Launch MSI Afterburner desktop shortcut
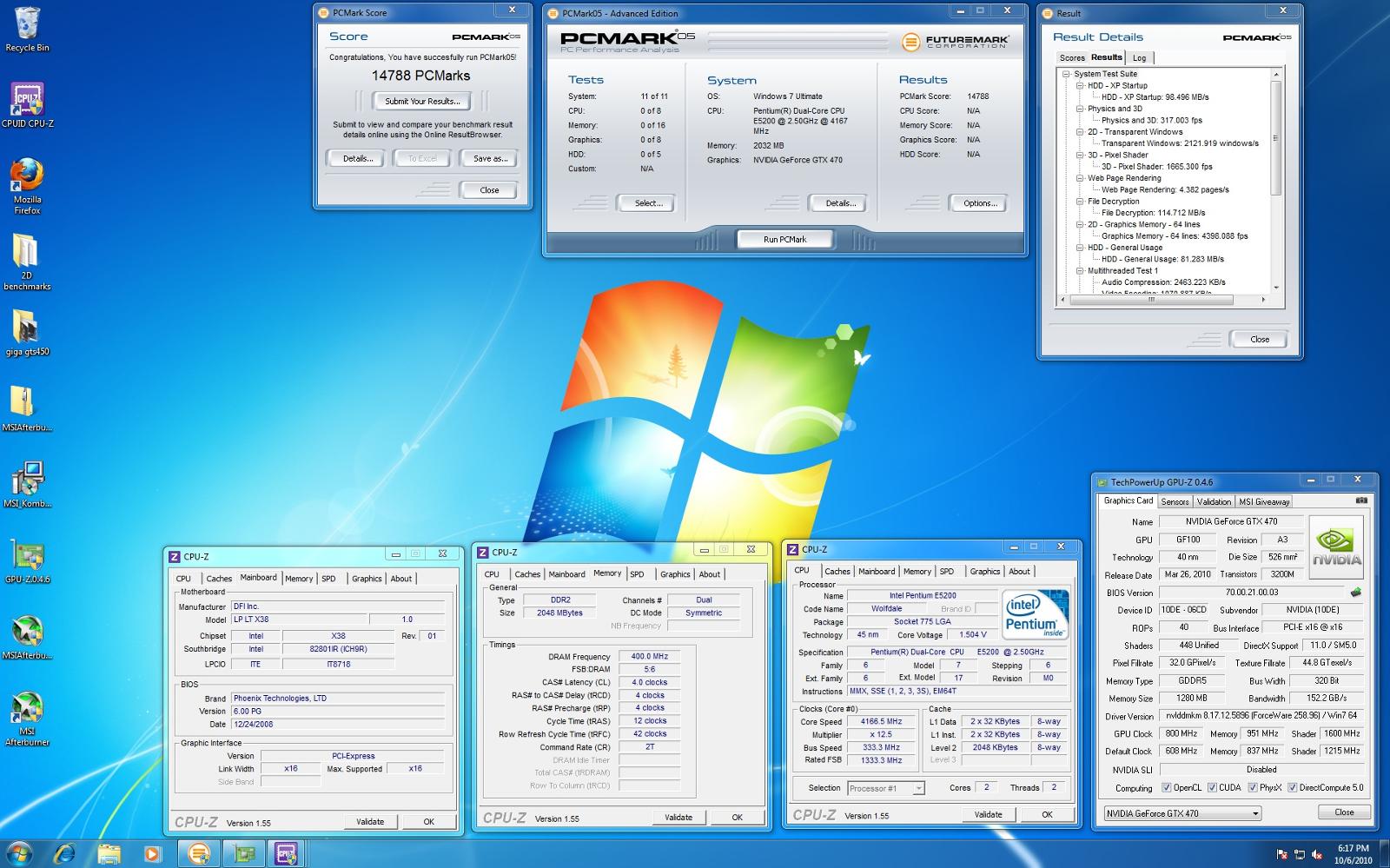Image resolution: width=1390 pixels, height=868 pixels. pos(27,718)
